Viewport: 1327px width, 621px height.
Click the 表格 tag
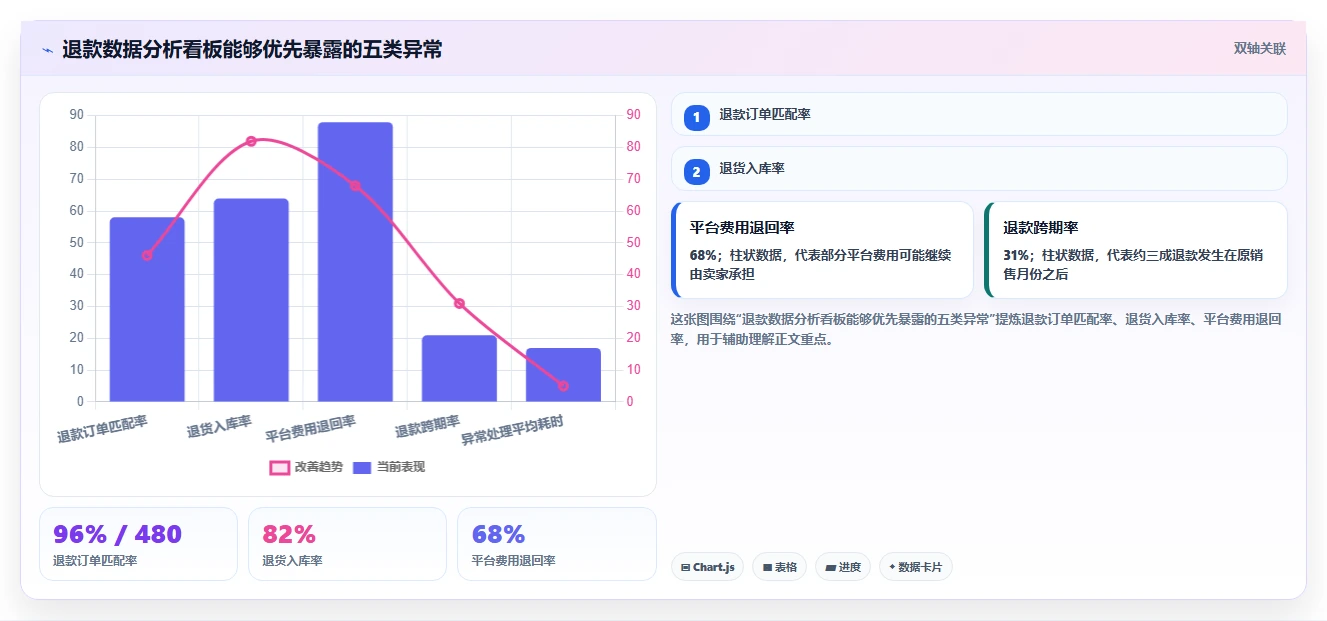(779, 567)
